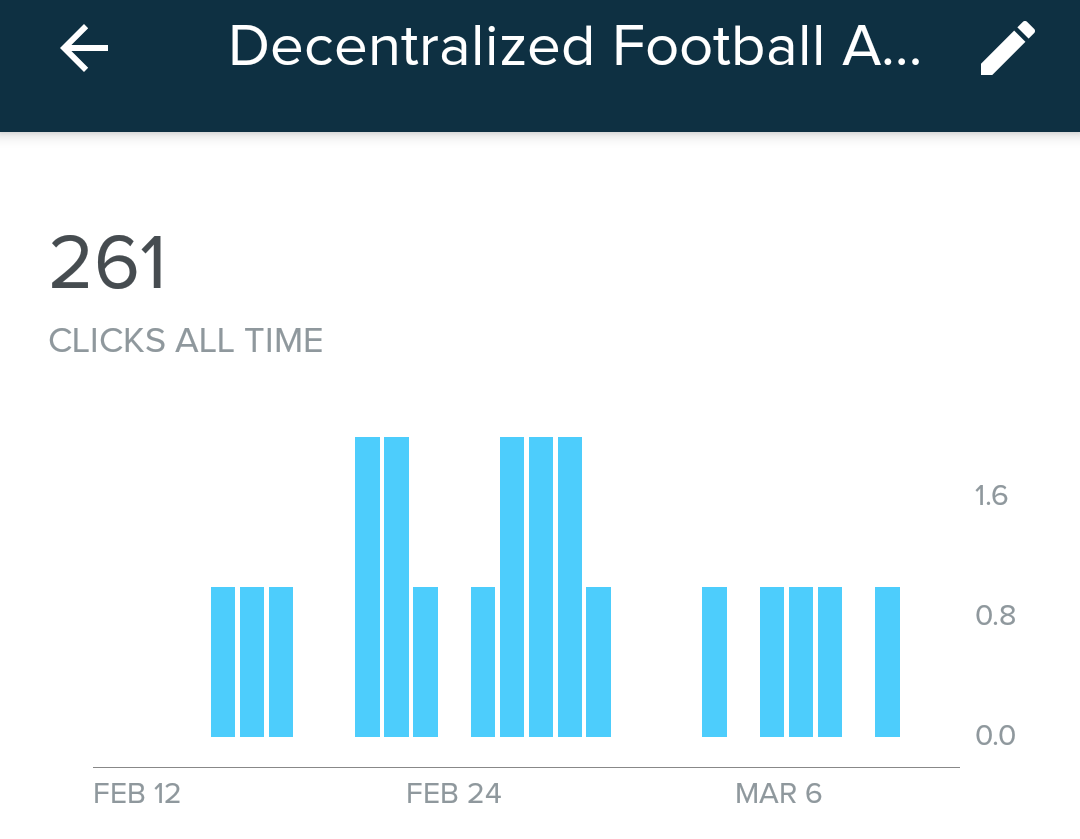Tap the back arrow icon
This screenshot has width=1080, height=839.
coord(84,48)
